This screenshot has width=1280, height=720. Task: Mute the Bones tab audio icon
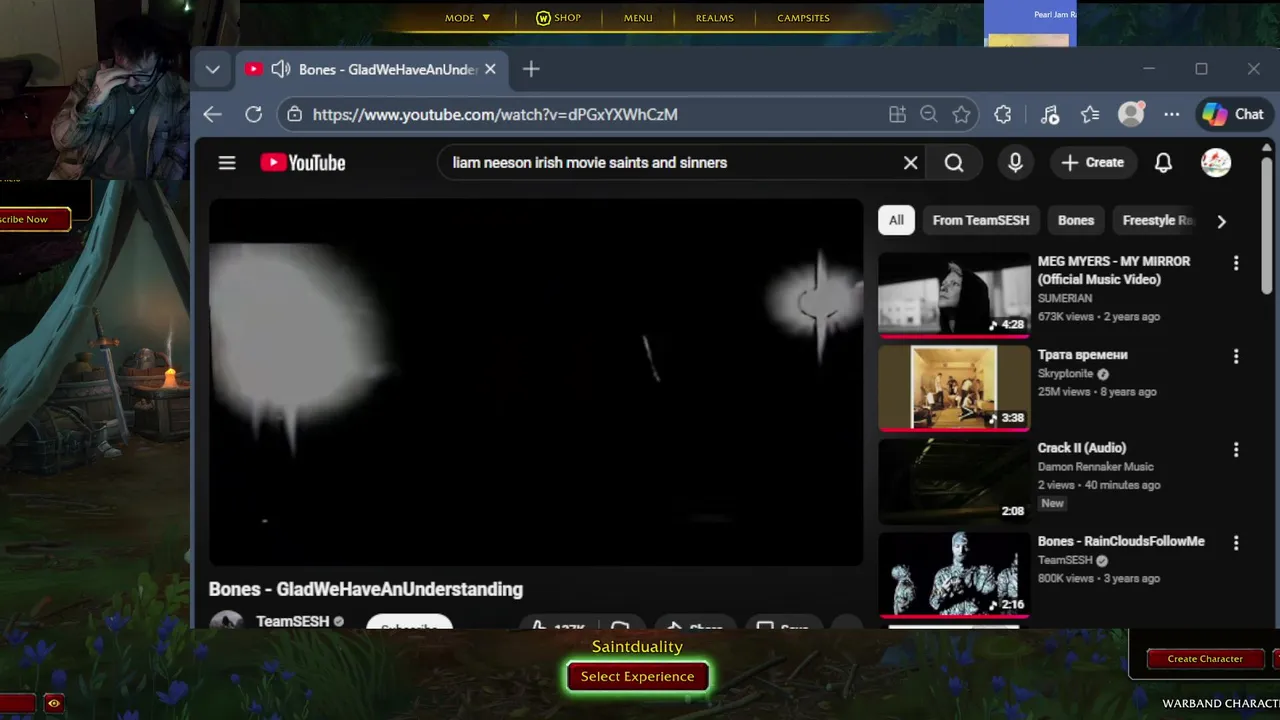(281, 69)
